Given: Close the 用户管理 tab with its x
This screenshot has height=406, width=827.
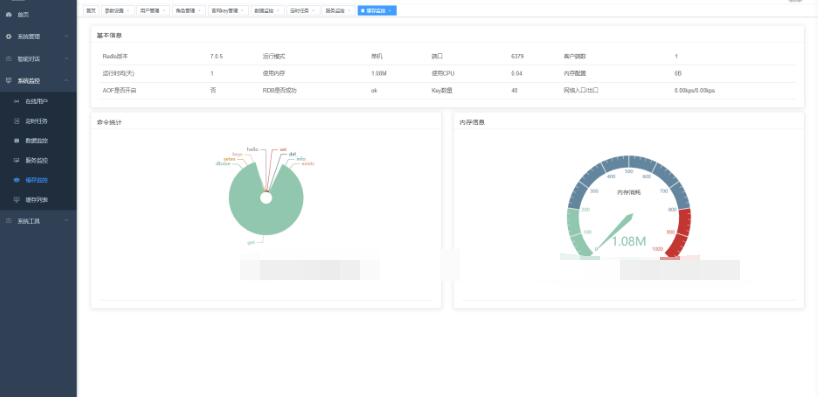Looking at the screenshot, I should click(164, 11).
